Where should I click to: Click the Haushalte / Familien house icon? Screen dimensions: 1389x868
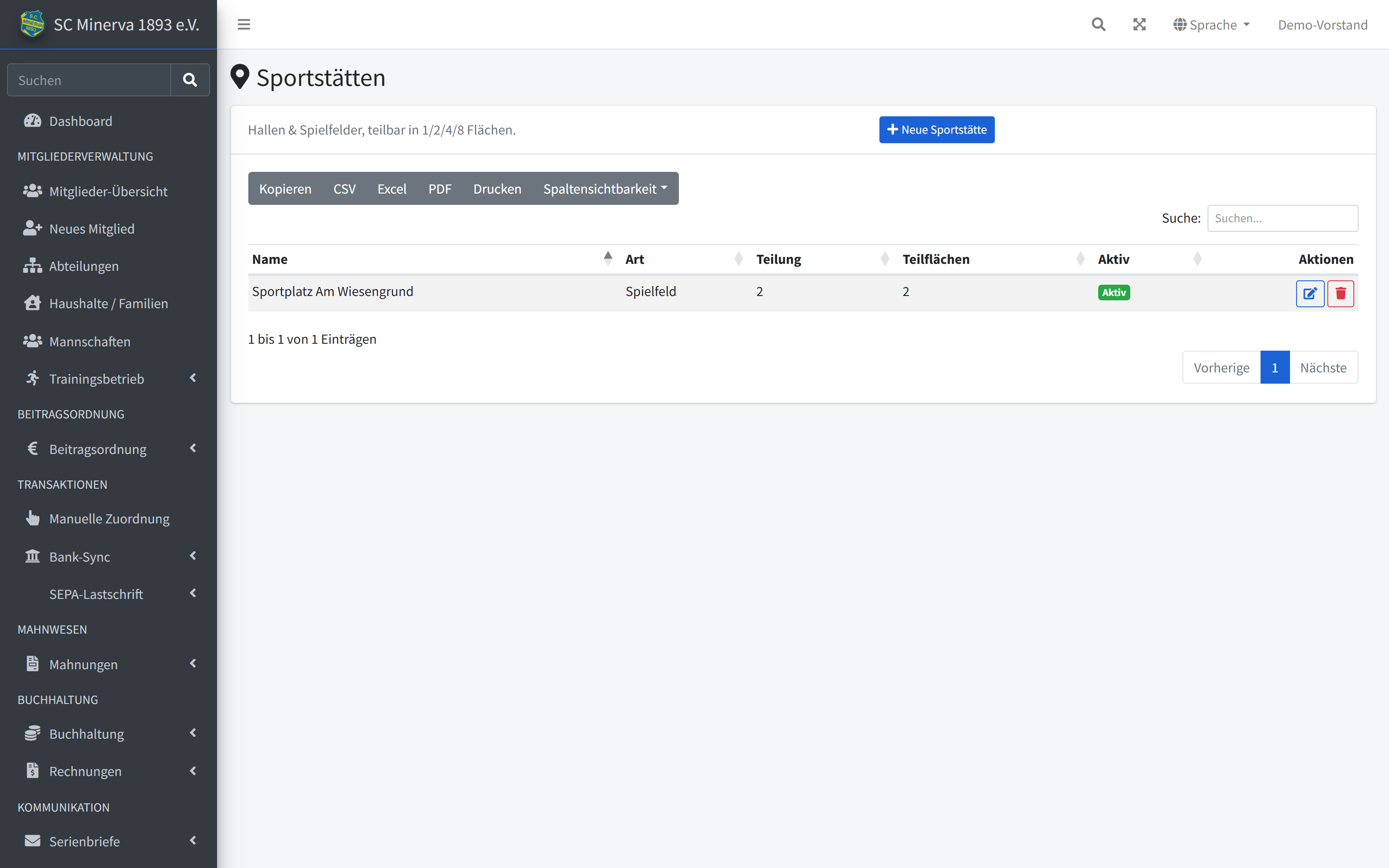[33, 302]
